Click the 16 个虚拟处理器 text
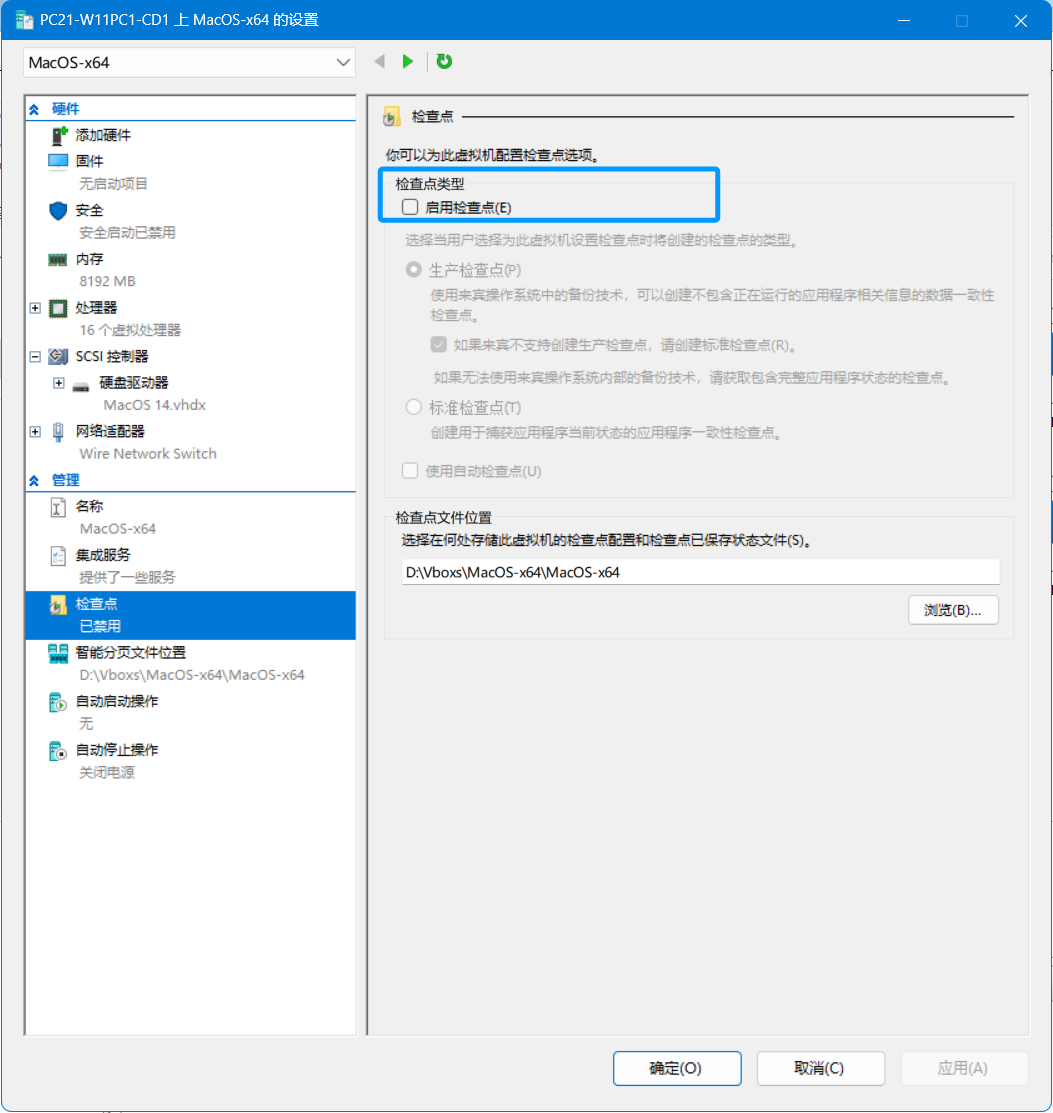1053x1113 pixels. [x=130, y=330]
